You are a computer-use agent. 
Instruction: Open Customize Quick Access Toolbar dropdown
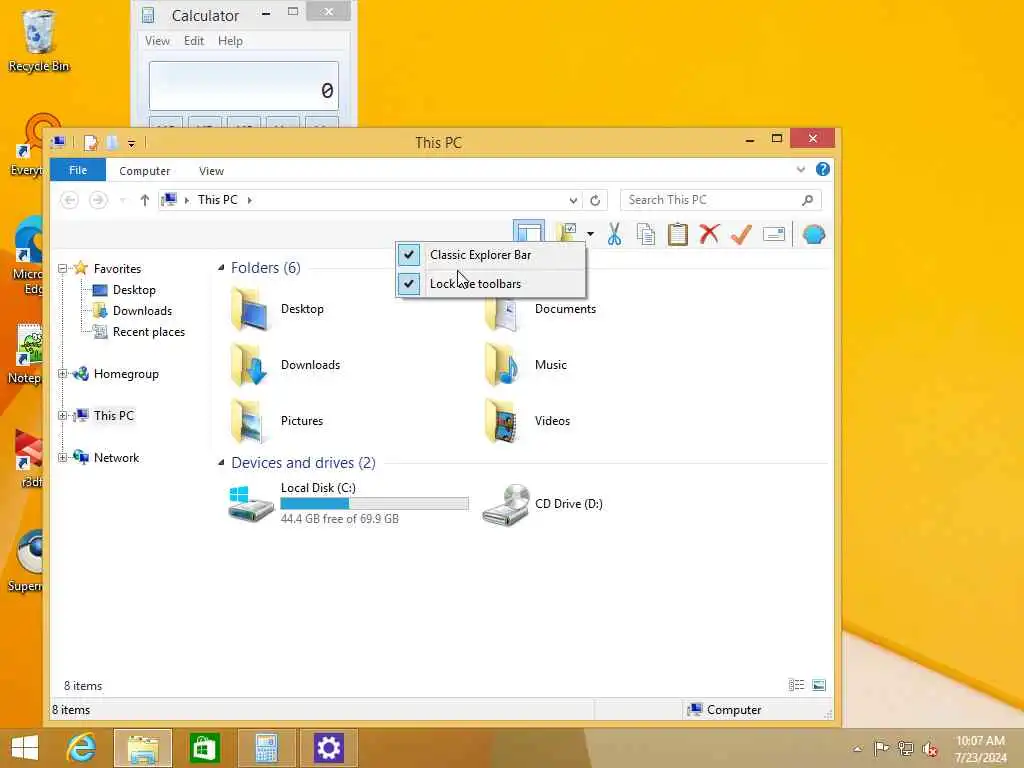(131, 143)
